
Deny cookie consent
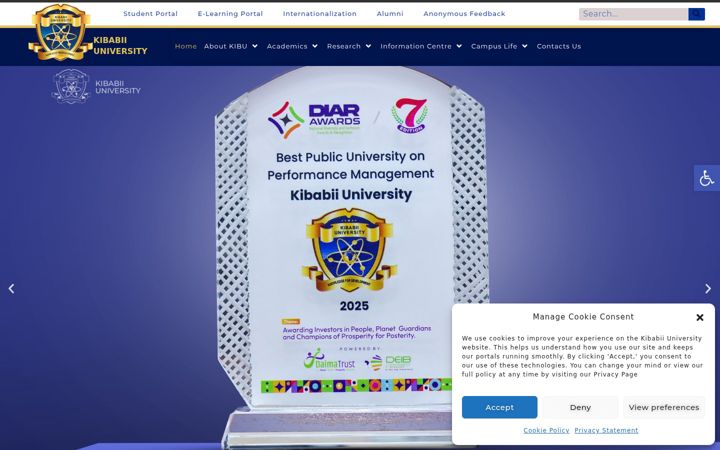(x=580, y=407)
